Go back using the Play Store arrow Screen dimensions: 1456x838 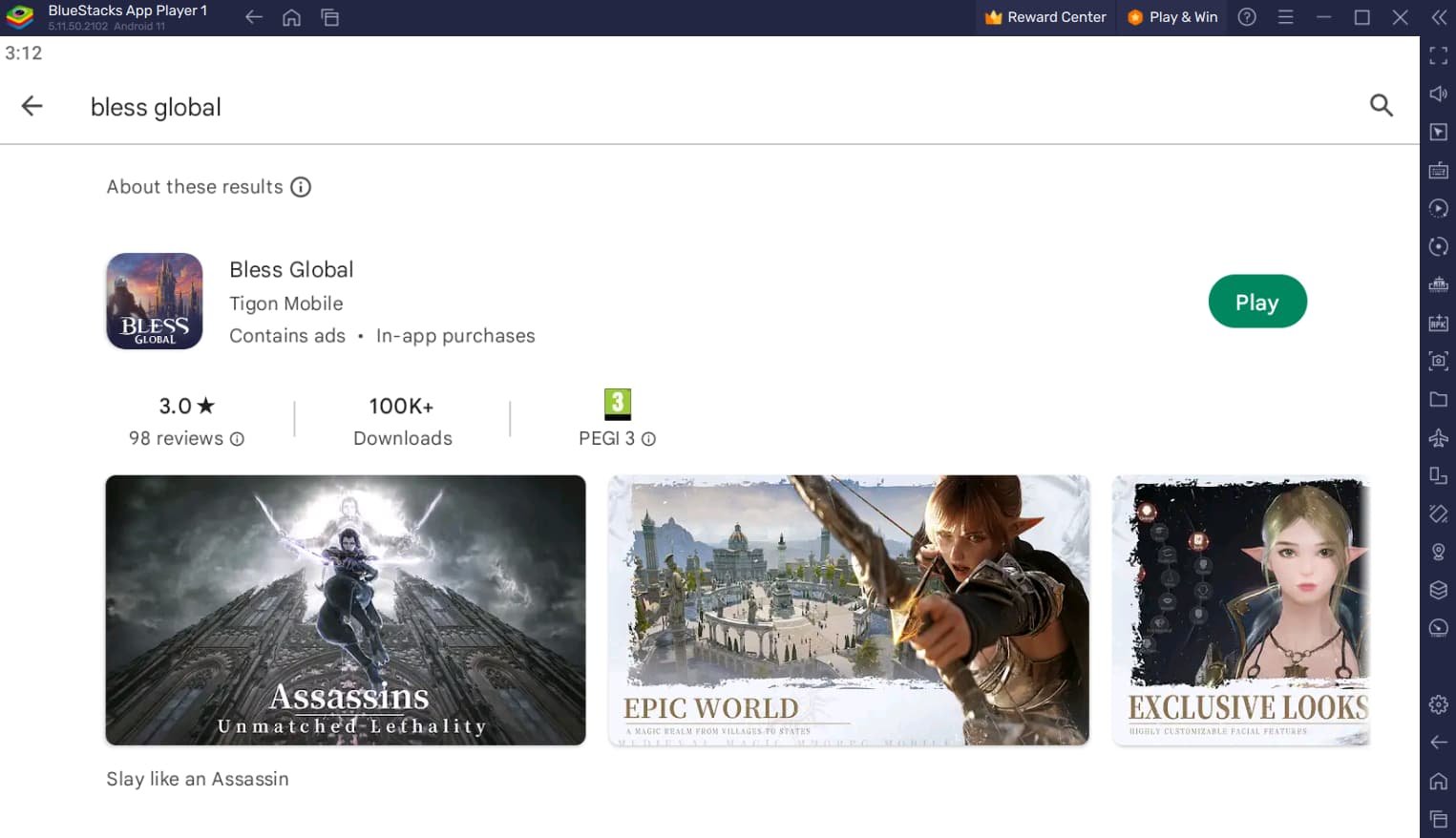(32, 106)
